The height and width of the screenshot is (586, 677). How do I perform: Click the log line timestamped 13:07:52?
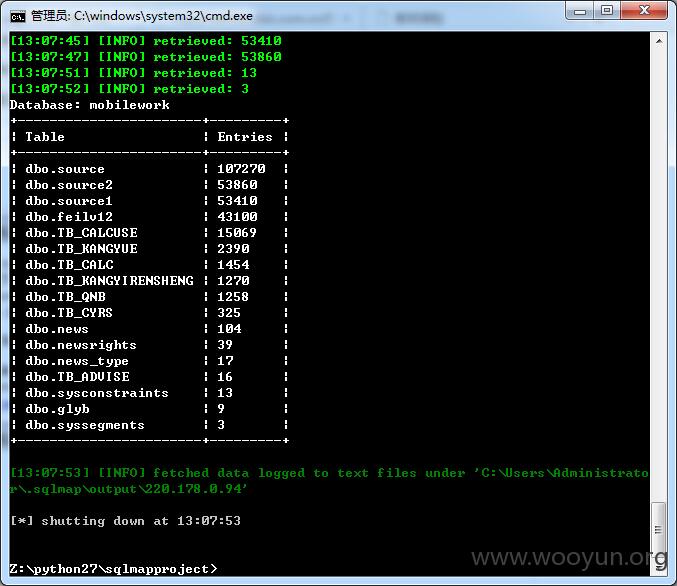pos(130,89)
